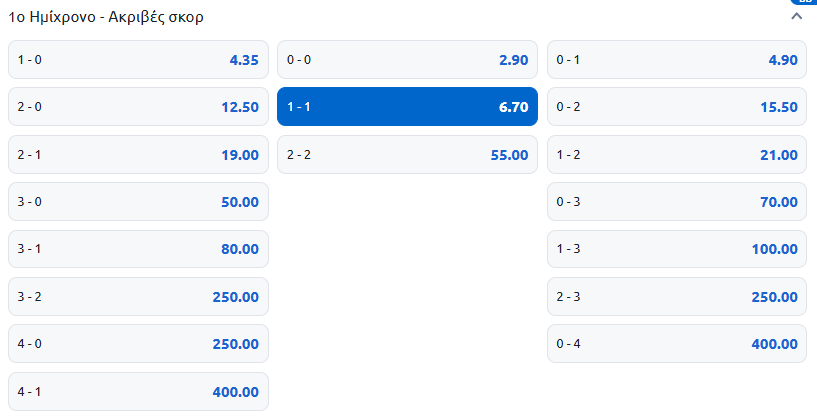Select 3 - 0 score at 50.00
This screenshot has height=416, width=817.
(138, 202)
